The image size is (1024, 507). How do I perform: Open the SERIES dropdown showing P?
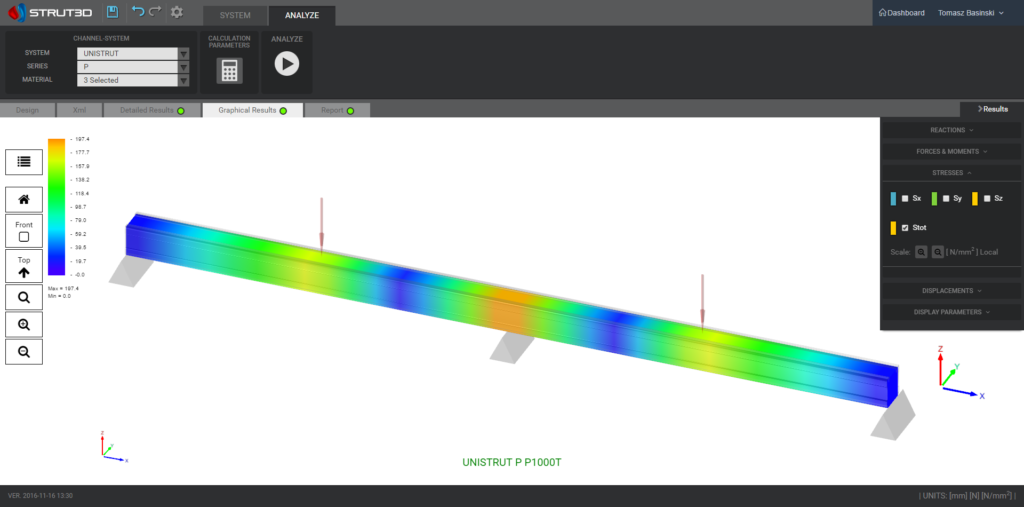click(x=133, y=67)
